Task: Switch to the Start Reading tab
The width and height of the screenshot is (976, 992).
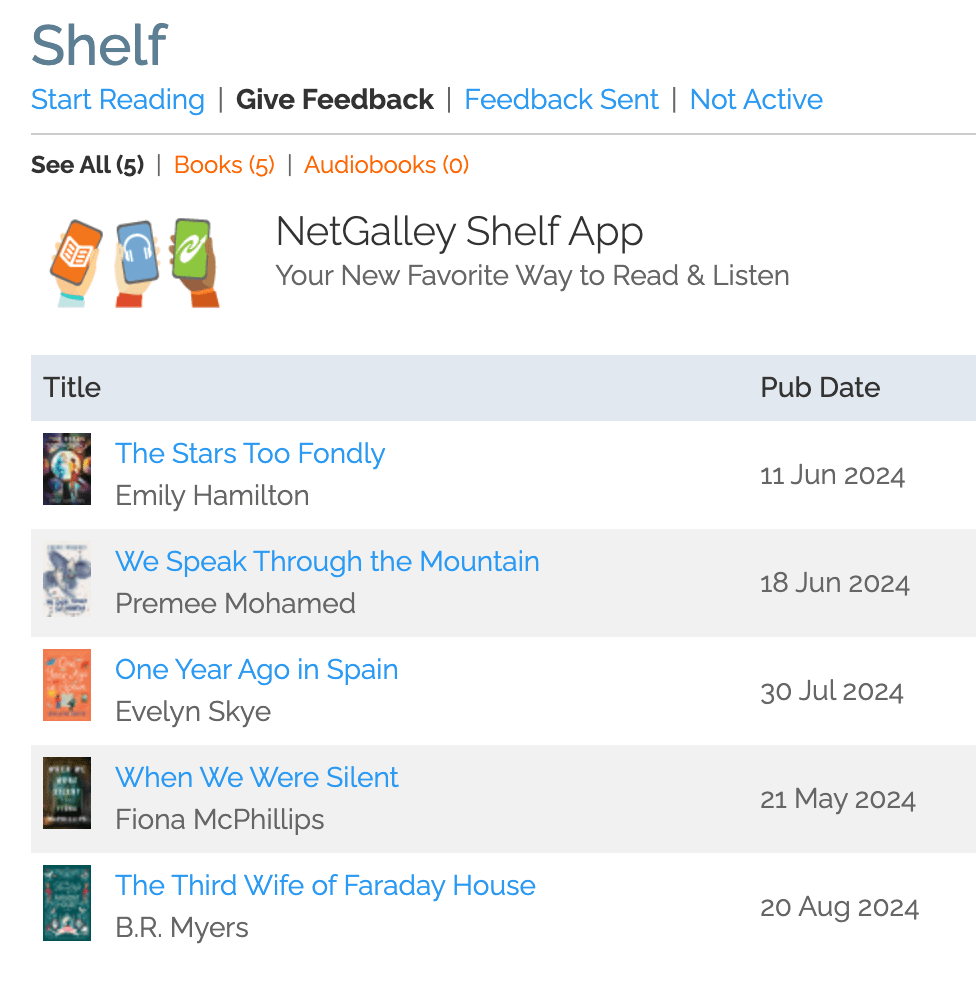Action: pos(118,100)
